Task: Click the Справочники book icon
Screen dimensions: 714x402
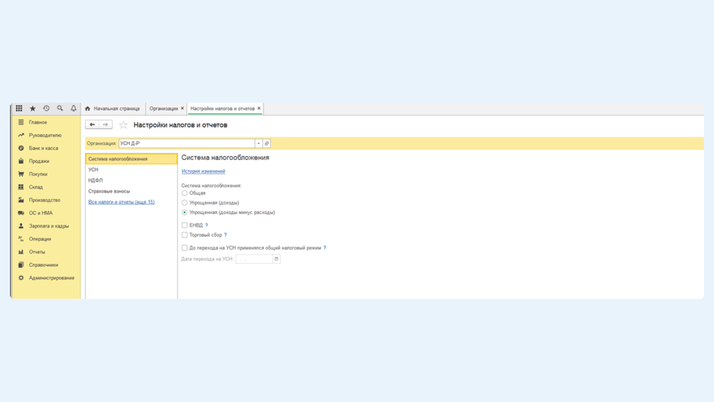Action: pyautogui.click(x=21, y=265)
